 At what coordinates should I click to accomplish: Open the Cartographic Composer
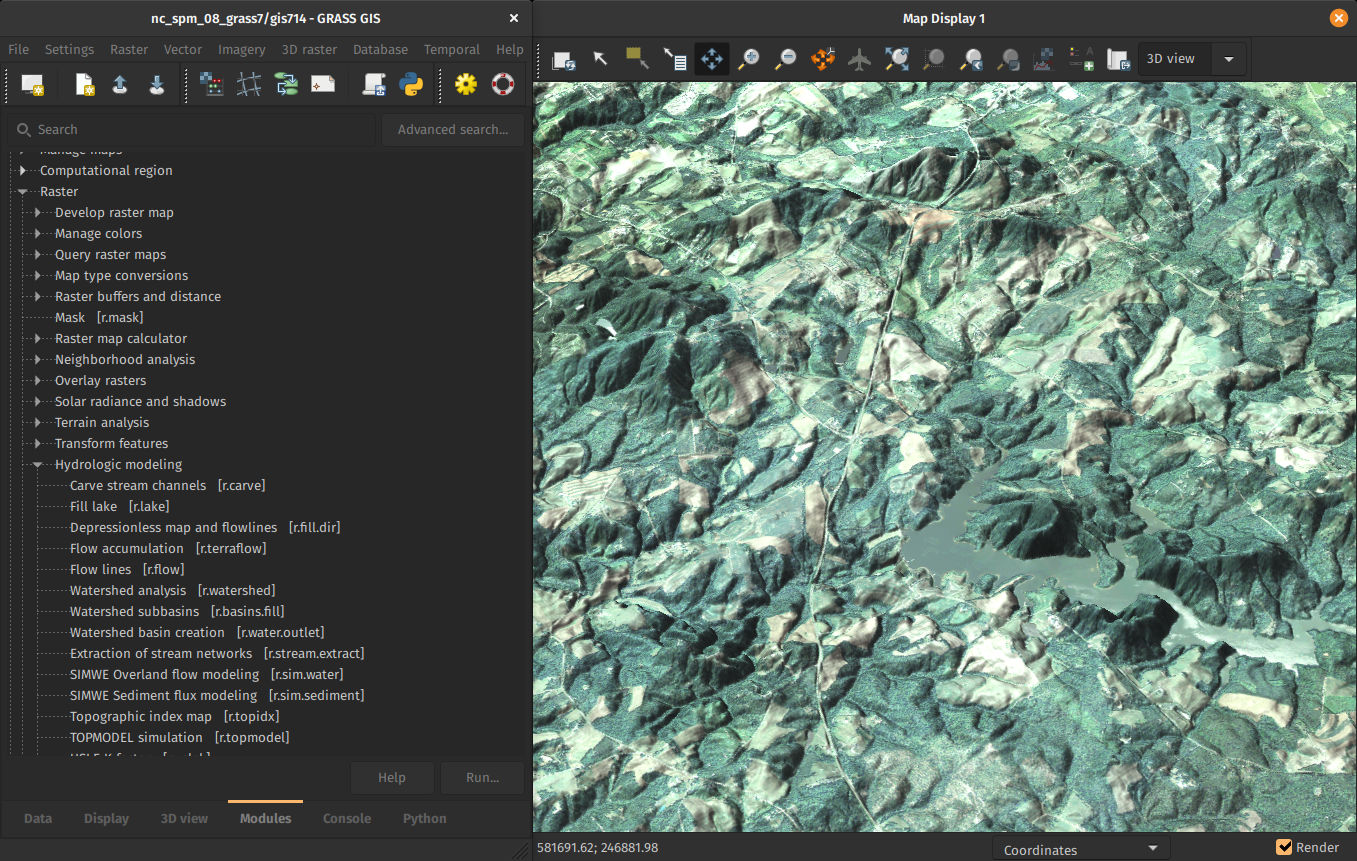323,85
